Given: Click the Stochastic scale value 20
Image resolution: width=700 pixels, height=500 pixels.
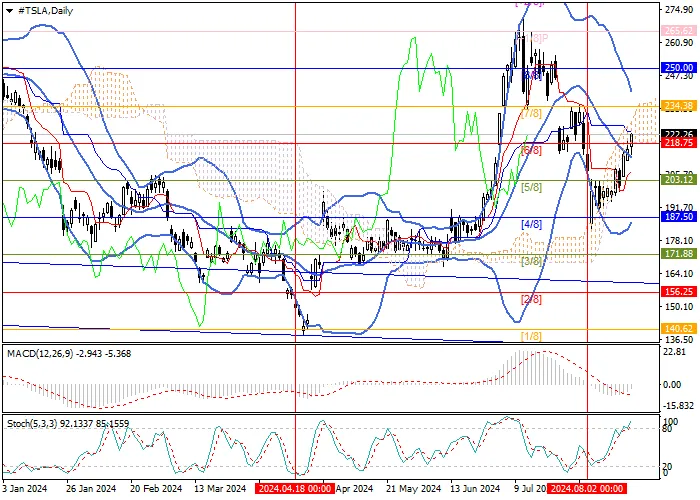Looking at the screenshot, I should pos(668,467).
